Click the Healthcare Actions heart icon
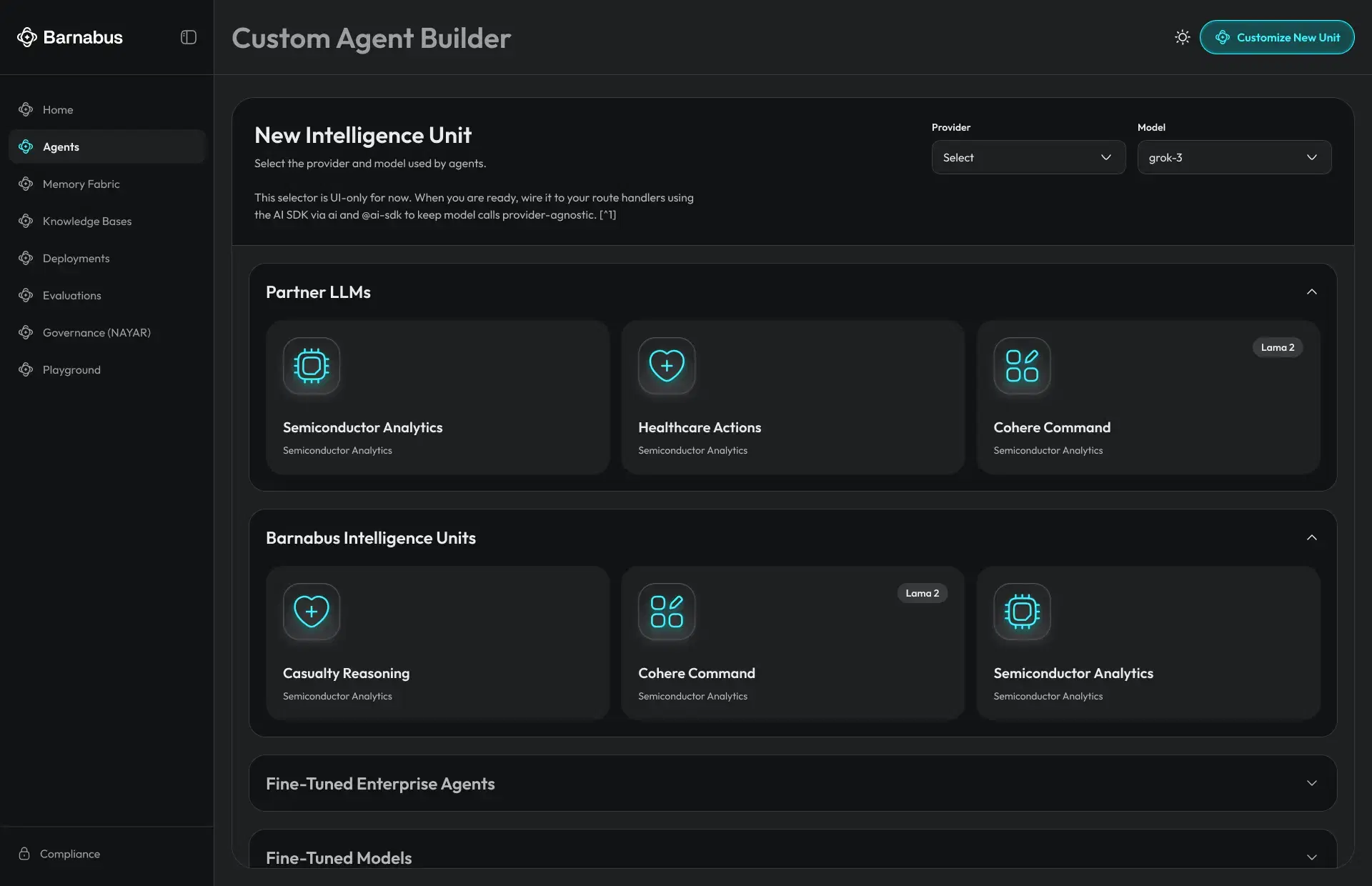The image size is (1372, 886). 666,365
